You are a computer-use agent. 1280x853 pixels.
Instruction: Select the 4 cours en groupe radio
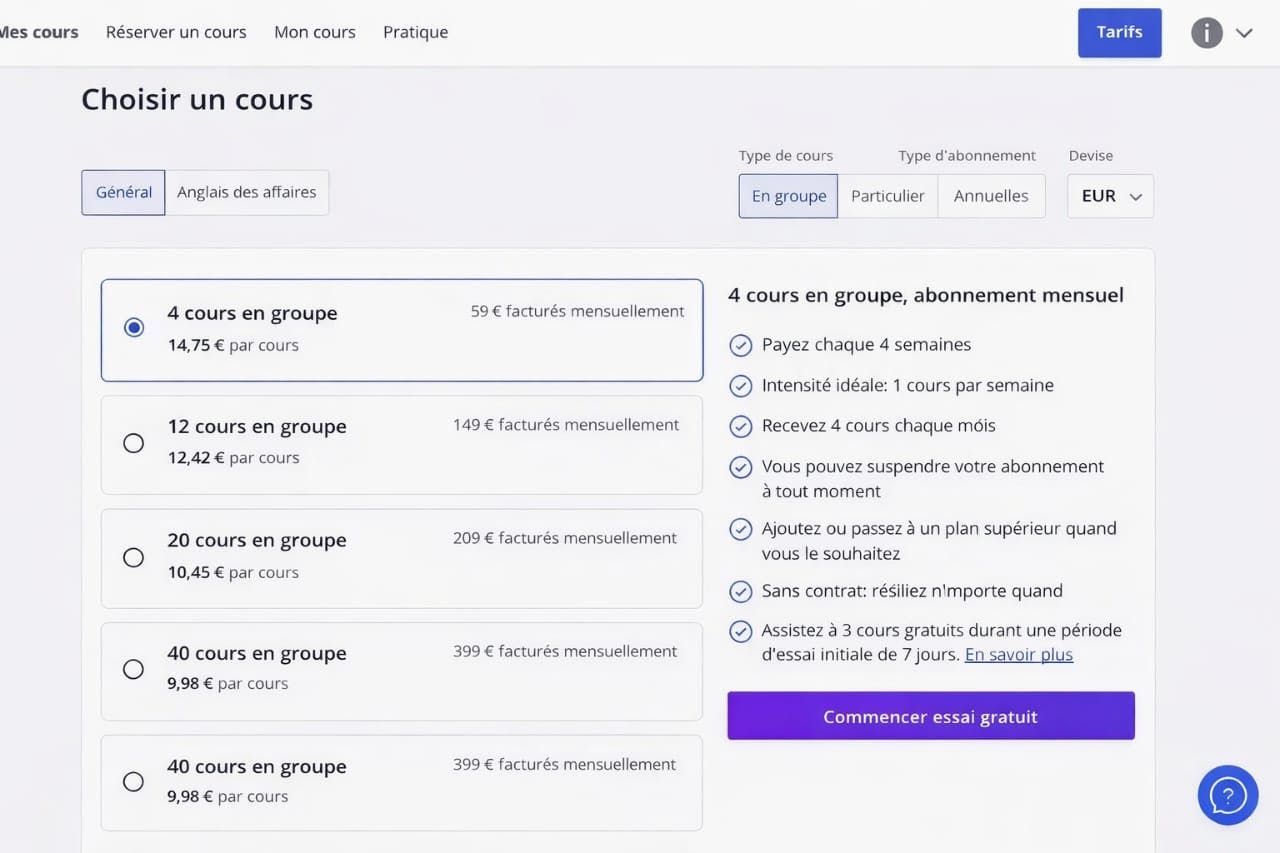point(133,328)
